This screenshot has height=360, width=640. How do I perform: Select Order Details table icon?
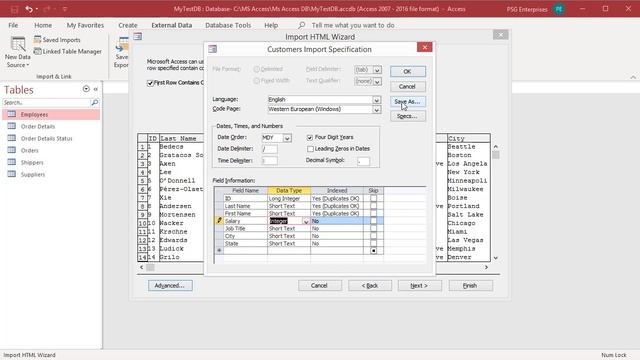coord(12,126)
